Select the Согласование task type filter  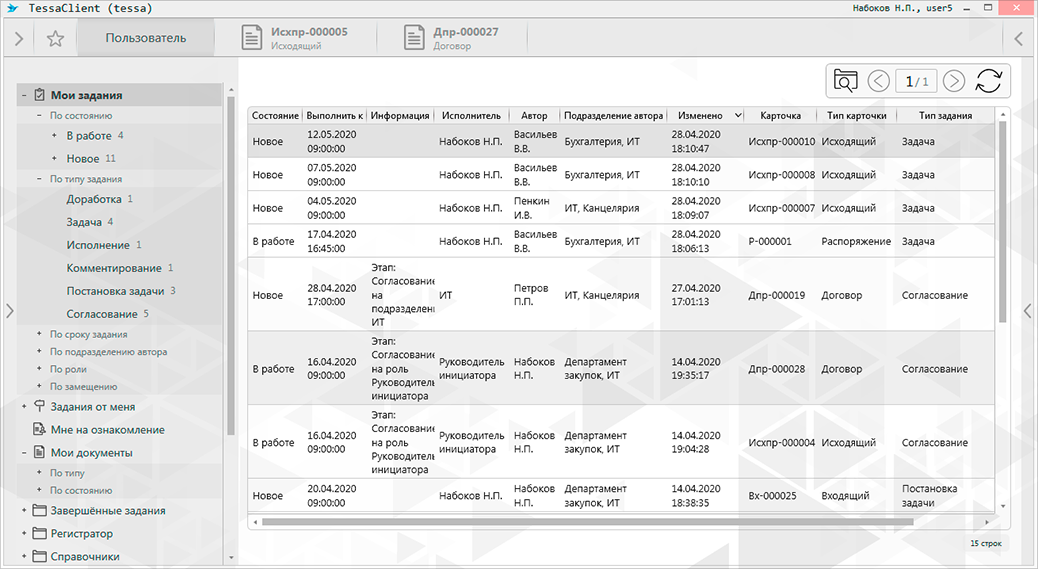102,314
